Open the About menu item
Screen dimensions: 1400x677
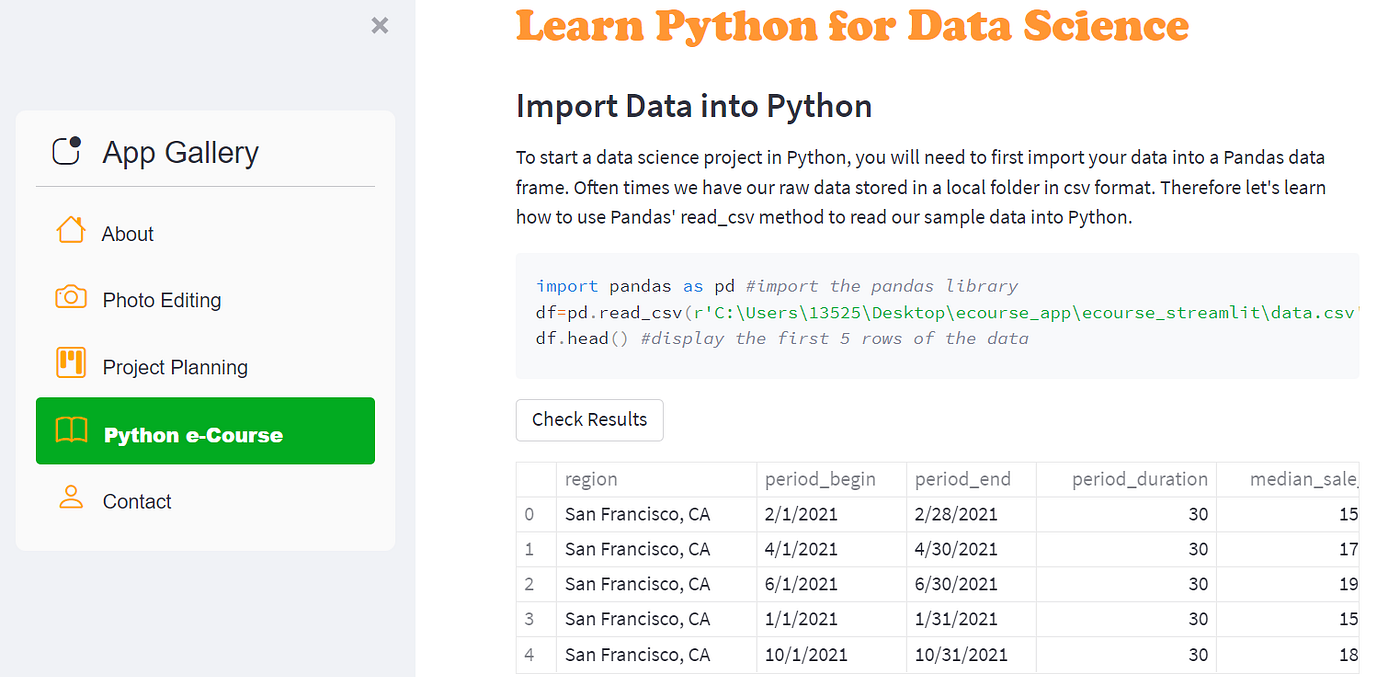(x=128, y=234)
